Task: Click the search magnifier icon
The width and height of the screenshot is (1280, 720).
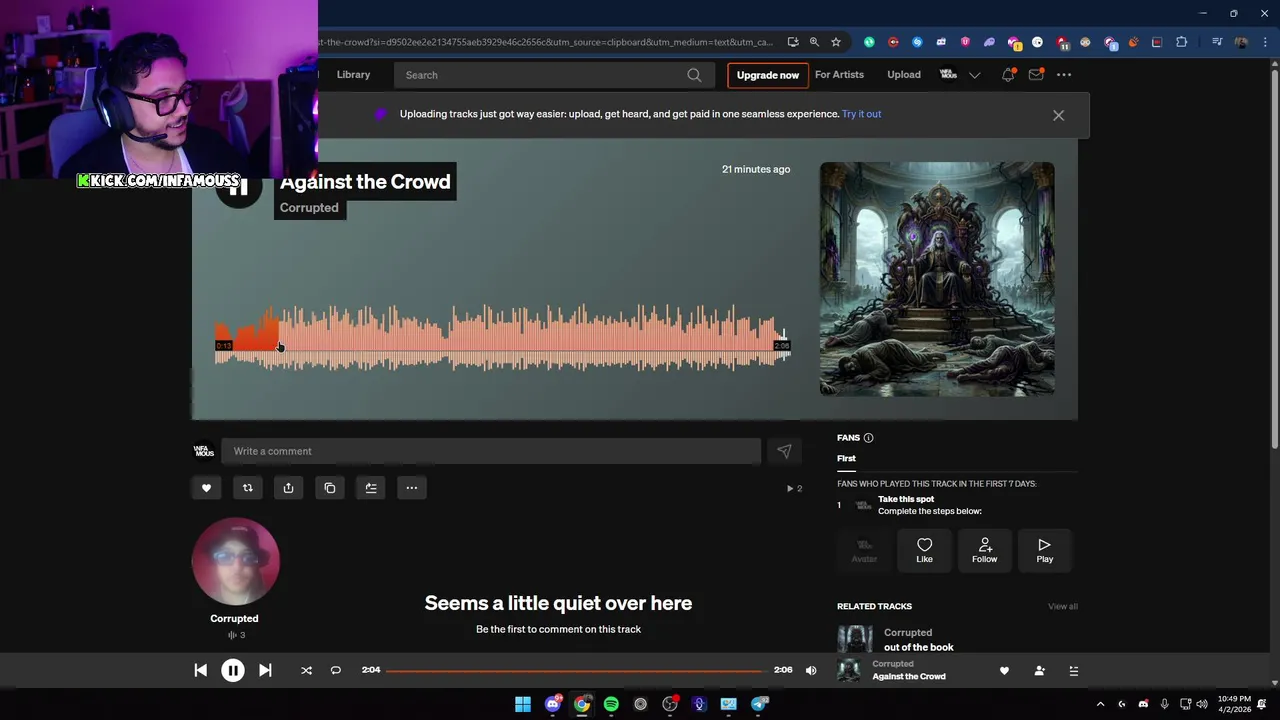Action: (x=694, y=75)
